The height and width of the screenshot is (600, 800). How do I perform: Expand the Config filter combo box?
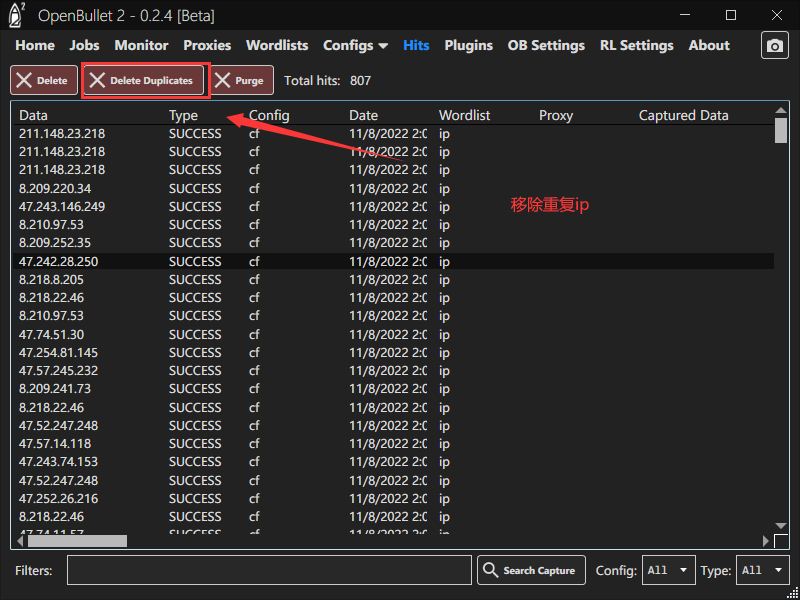[x=669, y=570]
